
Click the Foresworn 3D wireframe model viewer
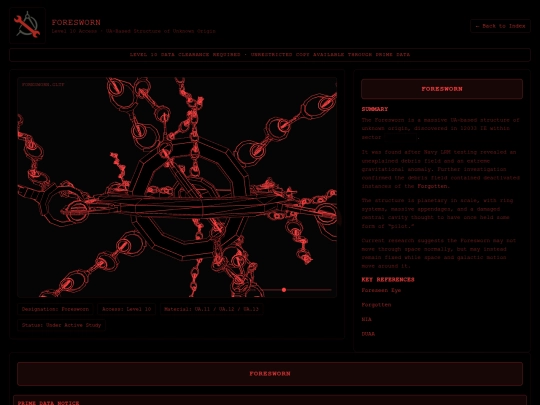(177, 187)
